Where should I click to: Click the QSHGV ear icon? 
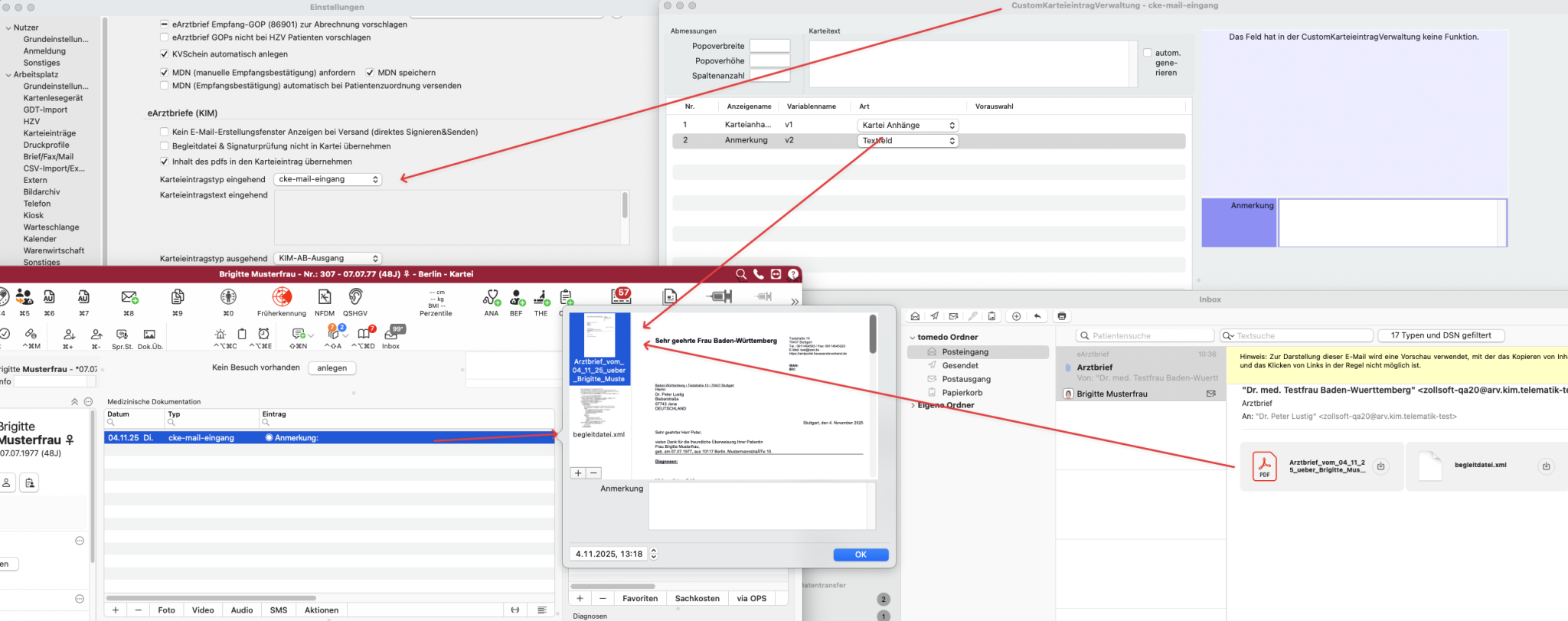[x=355, y=297]
